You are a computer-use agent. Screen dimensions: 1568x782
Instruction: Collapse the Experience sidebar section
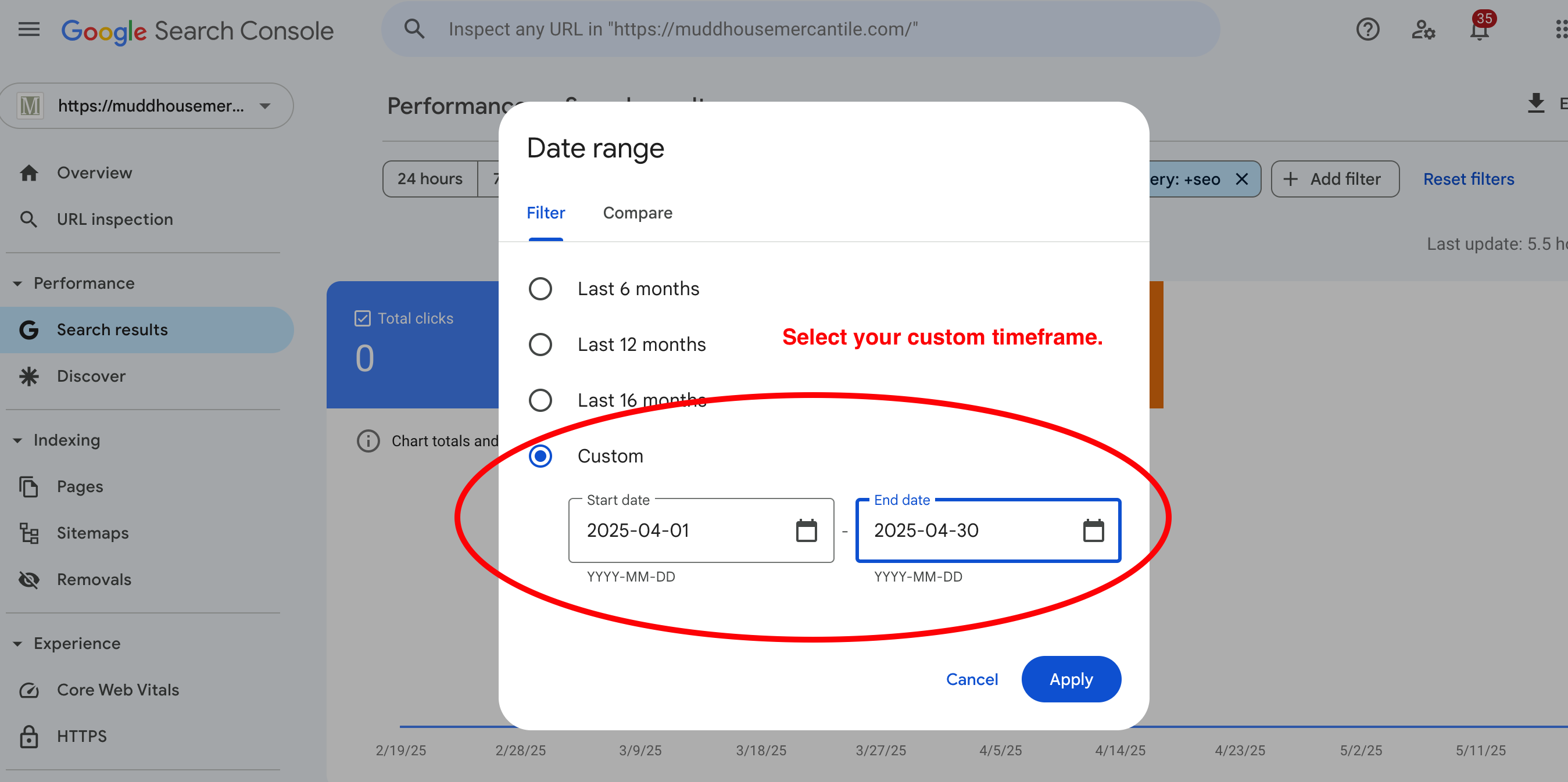click(17, 643)
